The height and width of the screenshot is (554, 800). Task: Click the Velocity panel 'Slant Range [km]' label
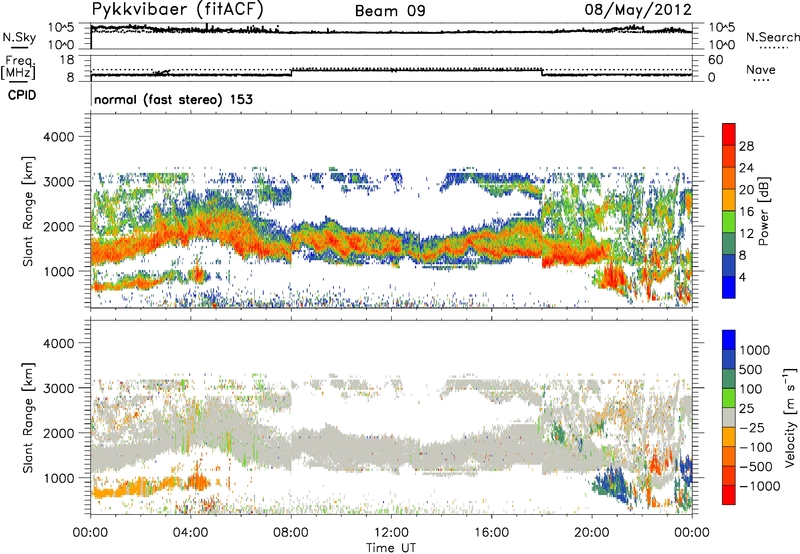click(28, 417)
